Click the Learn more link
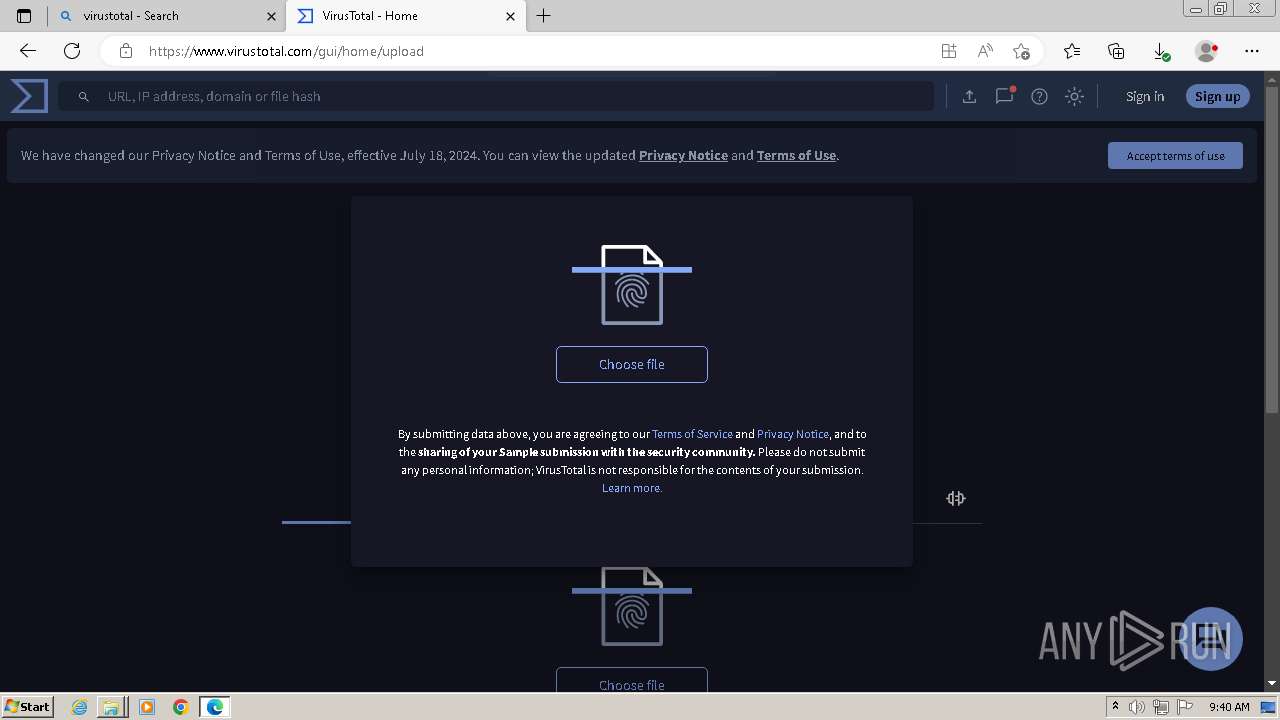The image size is (1280, 720). tap(632, 488)
